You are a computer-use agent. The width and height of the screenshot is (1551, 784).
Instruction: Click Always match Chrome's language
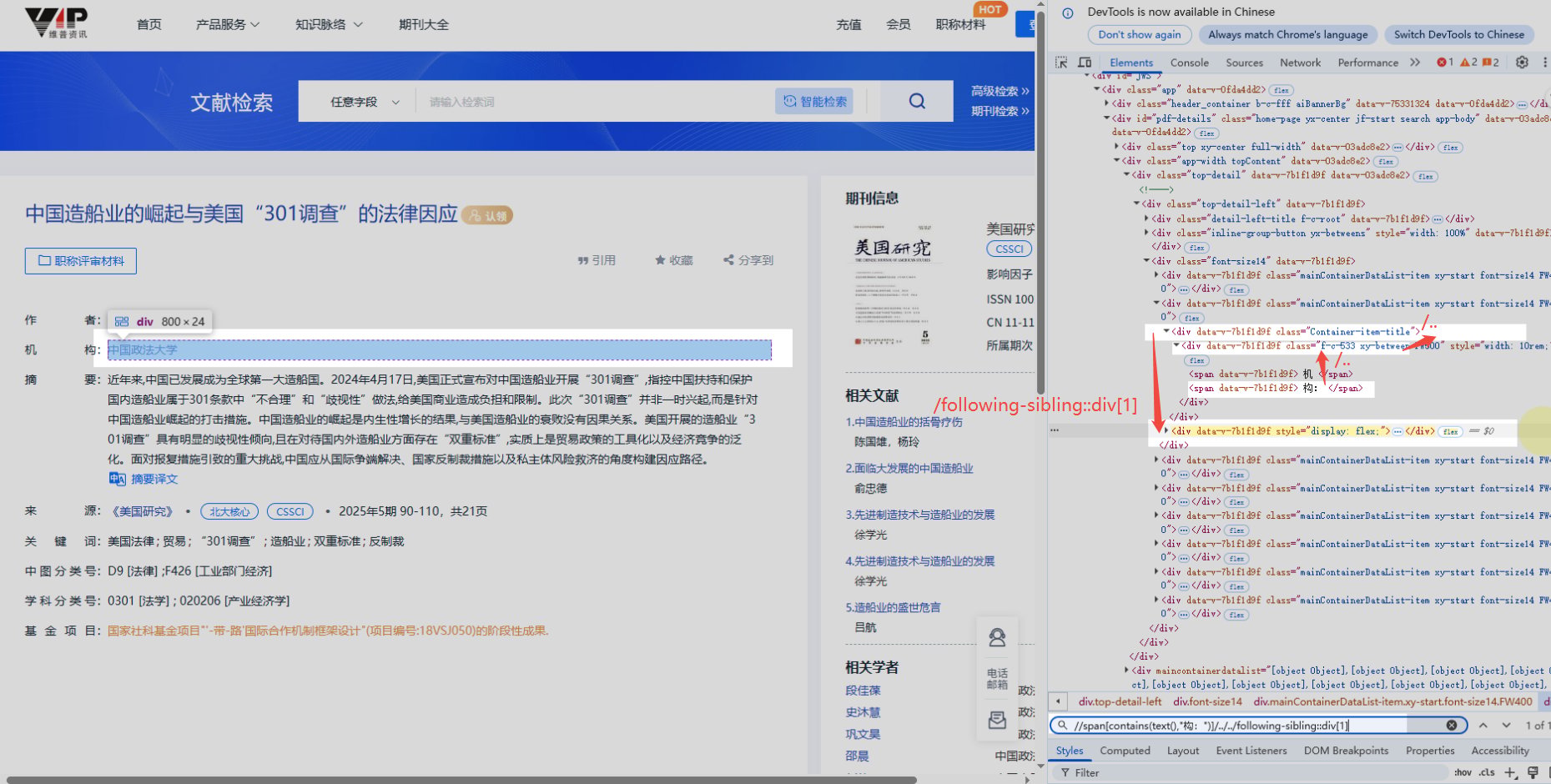click(1287, 34)
